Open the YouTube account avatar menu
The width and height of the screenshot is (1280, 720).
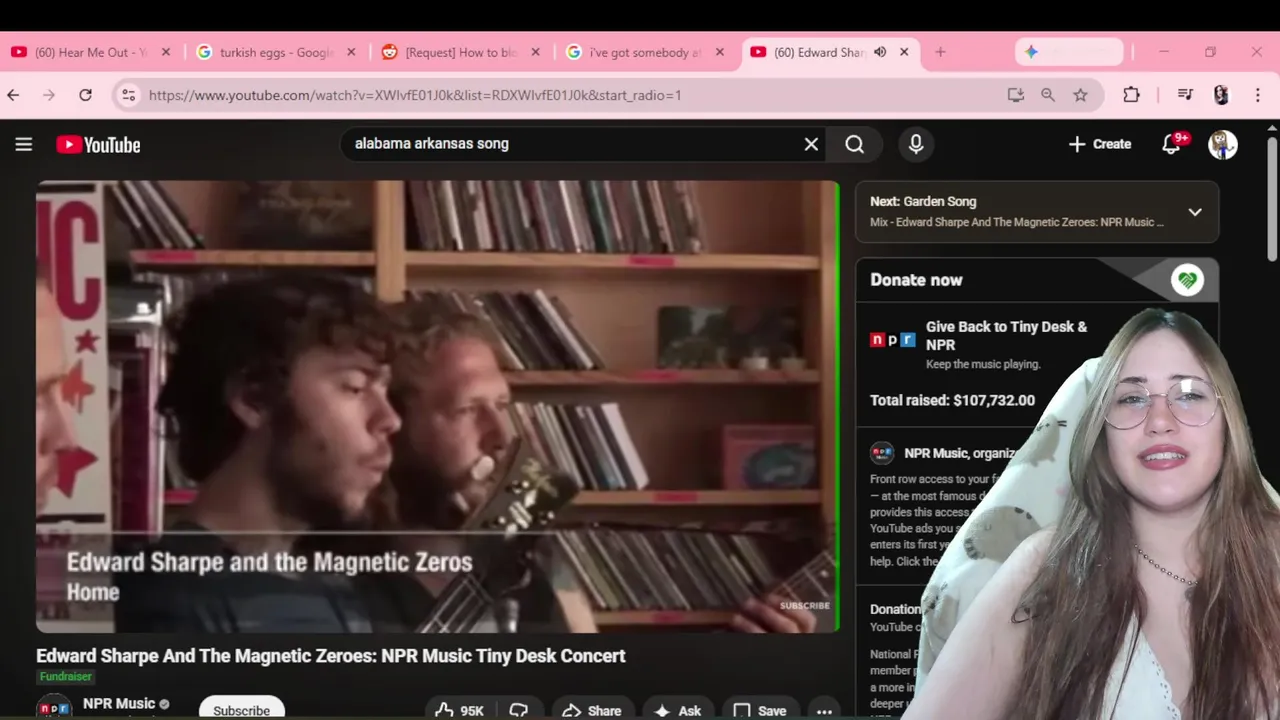coord(1222,144)
